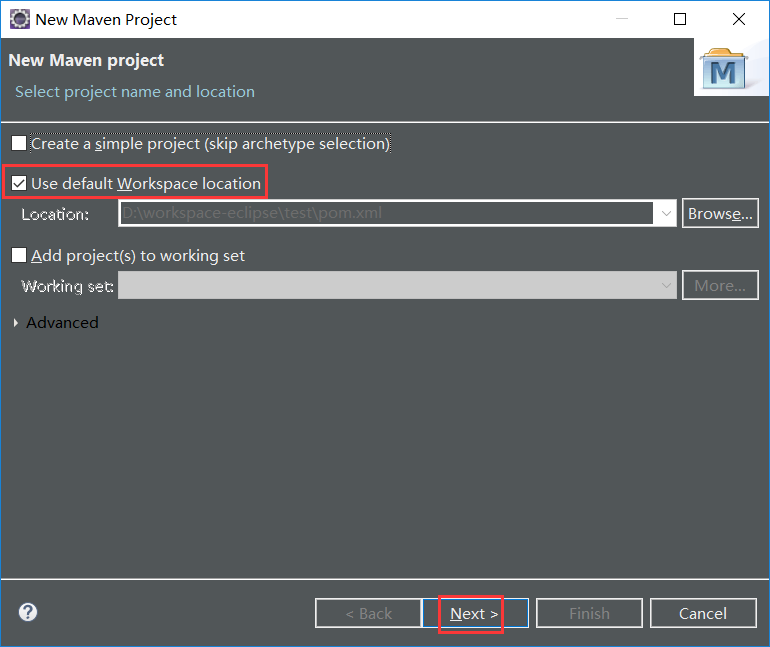Viewport: 770px width, 647px height.
Task: Click the Maven M wizard banner icon
Action: pyautogui.click(x=724, y=69)
